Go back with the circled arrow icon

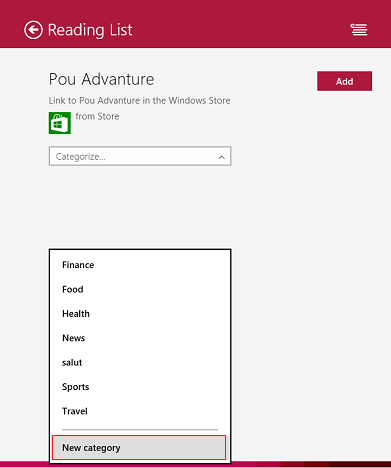33,30
